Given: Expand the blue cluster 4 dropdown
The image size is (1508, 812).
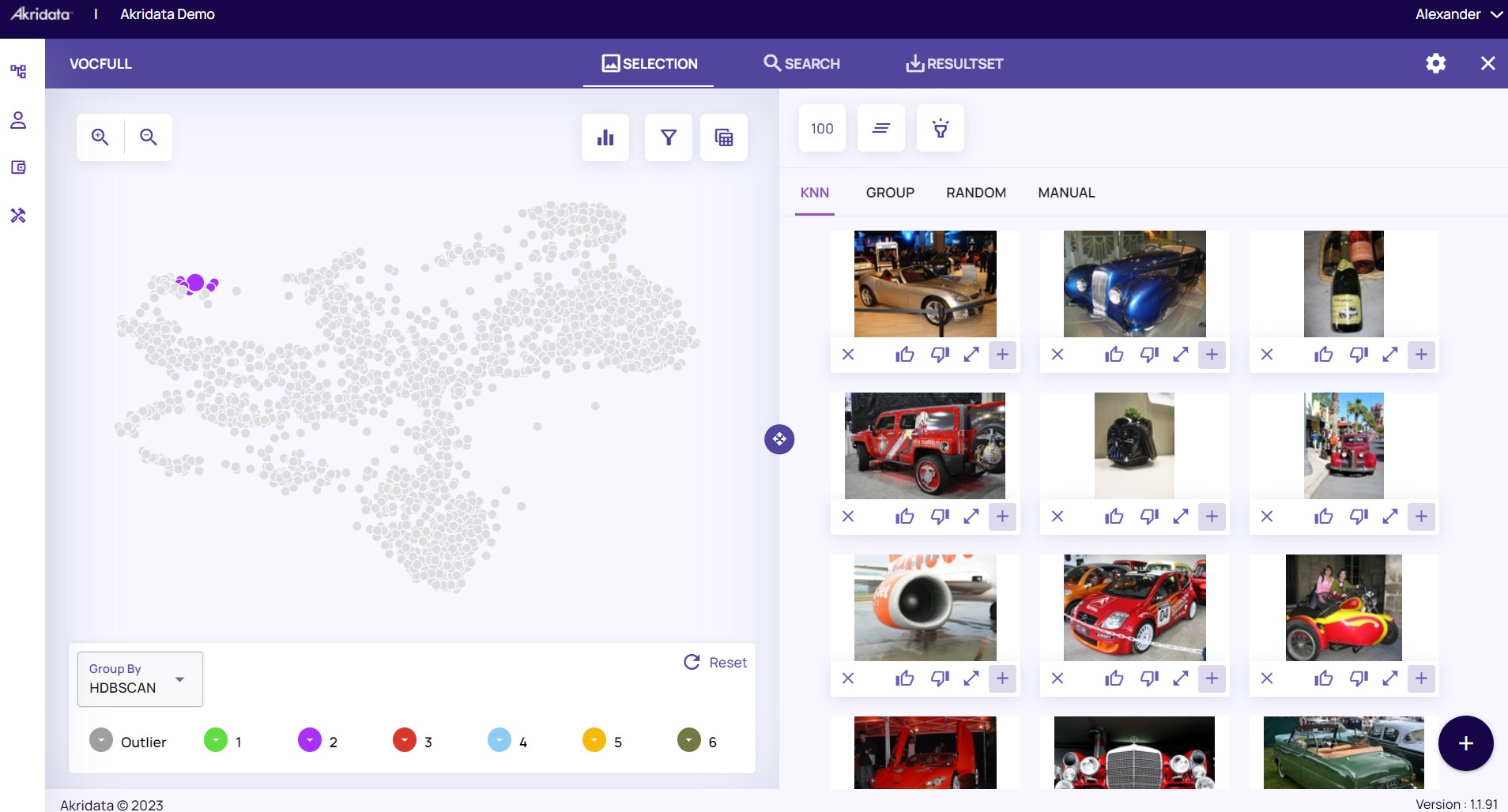Looking at the screenshot, I should [500, 740].
